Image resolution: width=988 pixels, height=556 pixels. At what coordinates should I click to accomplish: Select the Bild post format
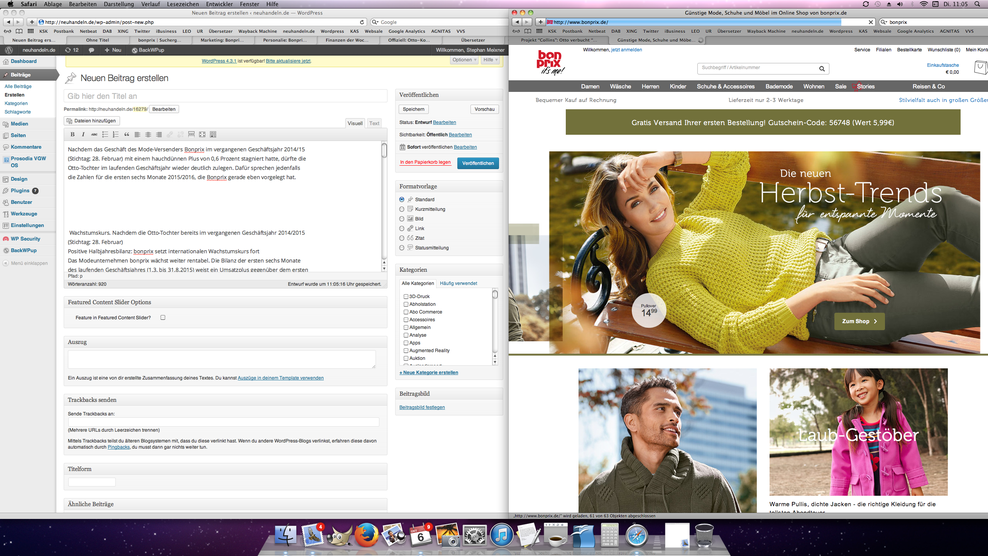tap(402, 219)
